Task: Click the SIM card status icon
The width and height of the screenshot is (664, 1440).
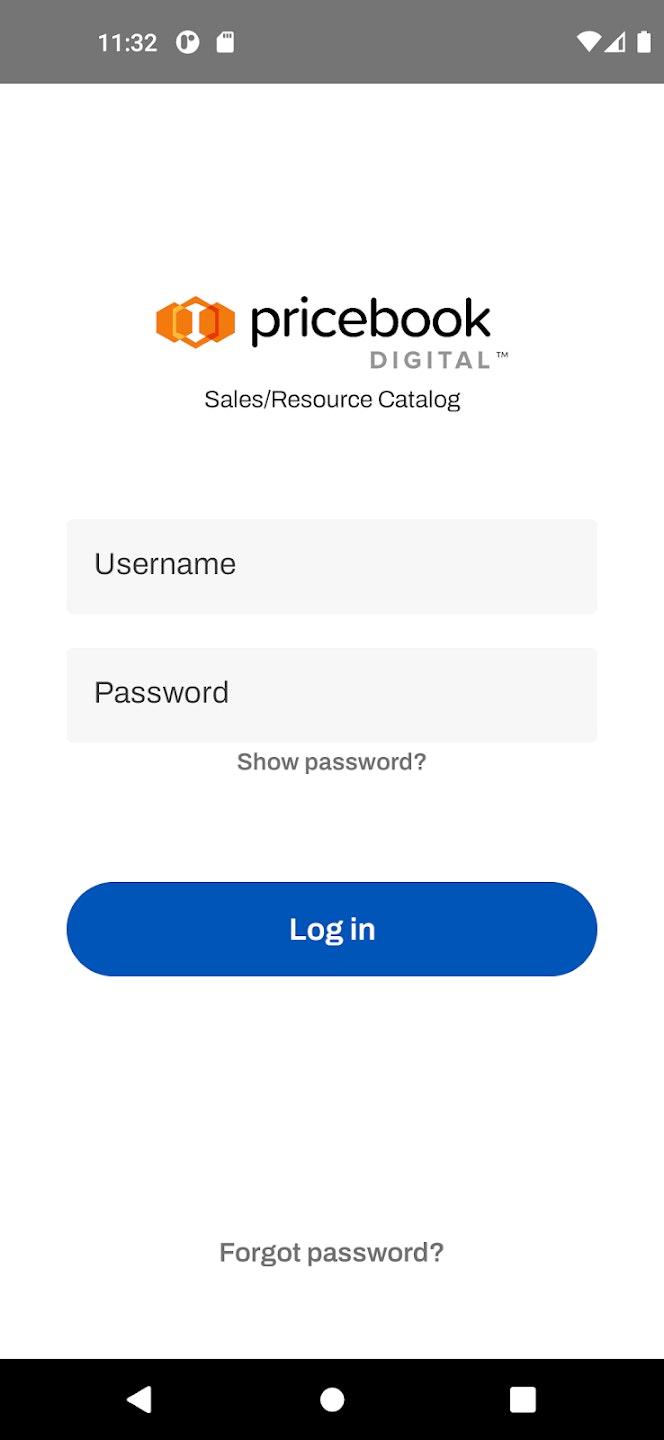Action: tap(226, 42)
